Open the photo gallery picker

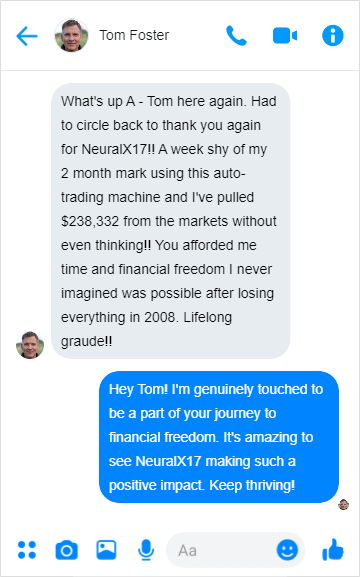pos(106,550)
